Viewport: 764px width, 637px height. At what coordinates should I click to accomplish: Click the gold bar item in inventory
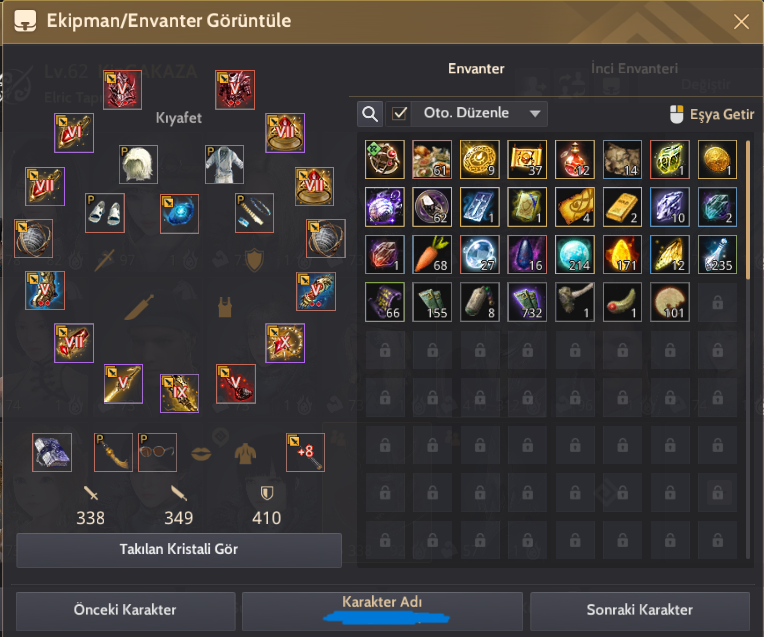point(622,207)
